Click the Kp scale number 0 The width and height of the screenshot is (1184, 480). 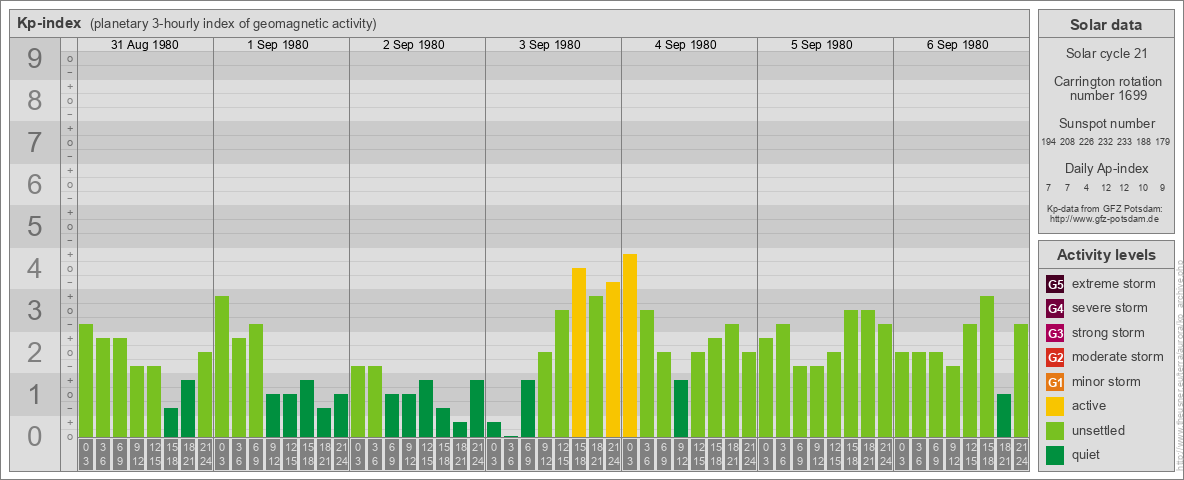35,436
